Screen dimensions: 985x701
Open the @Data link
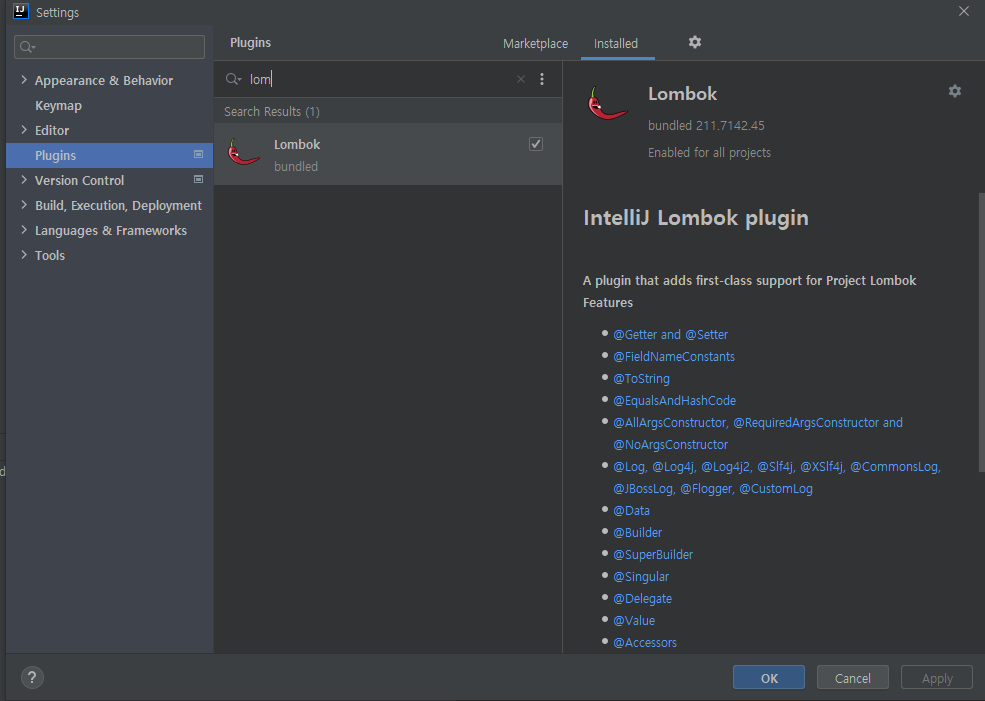coord(631,511)
